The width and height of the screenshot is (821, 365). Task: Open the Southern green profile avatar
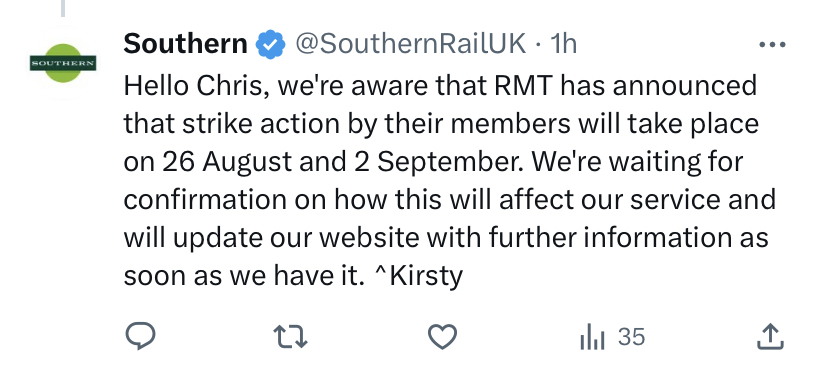pos(63,63)
